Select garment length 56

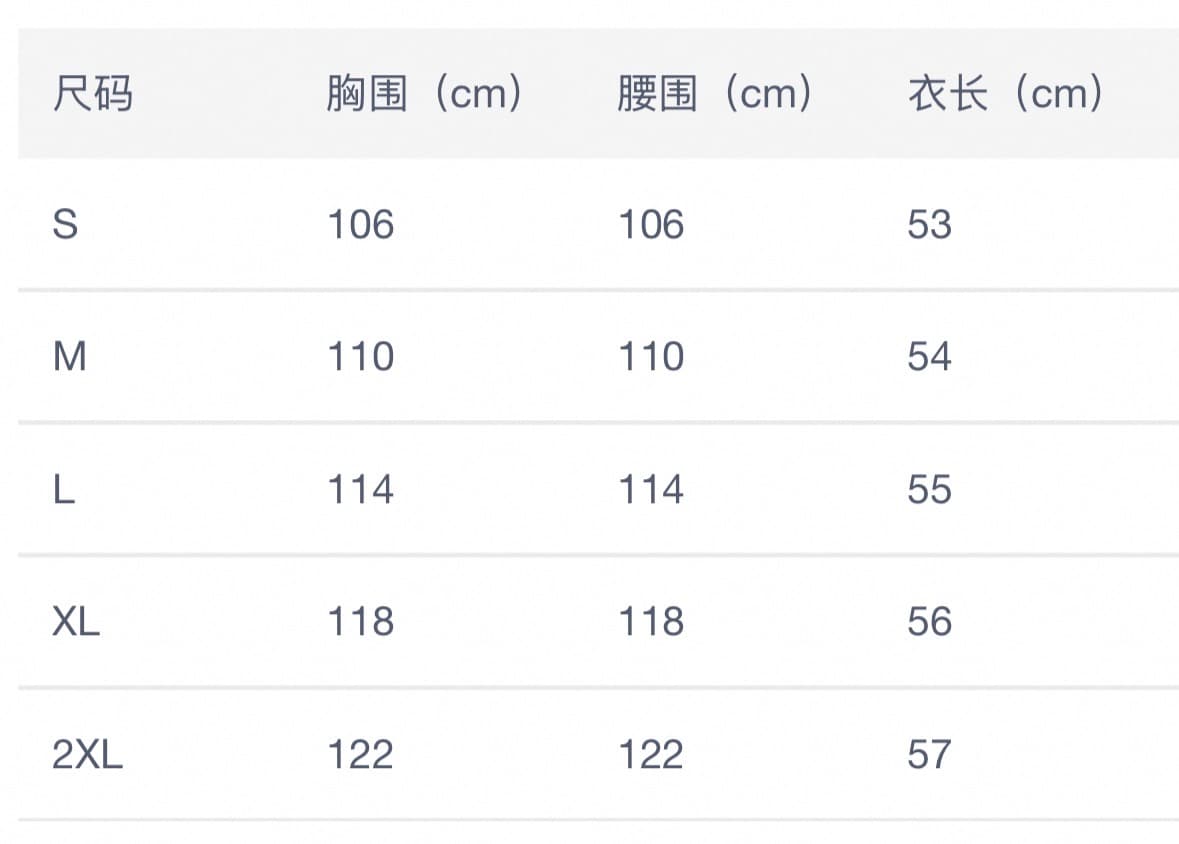click(x=929, y=621)
